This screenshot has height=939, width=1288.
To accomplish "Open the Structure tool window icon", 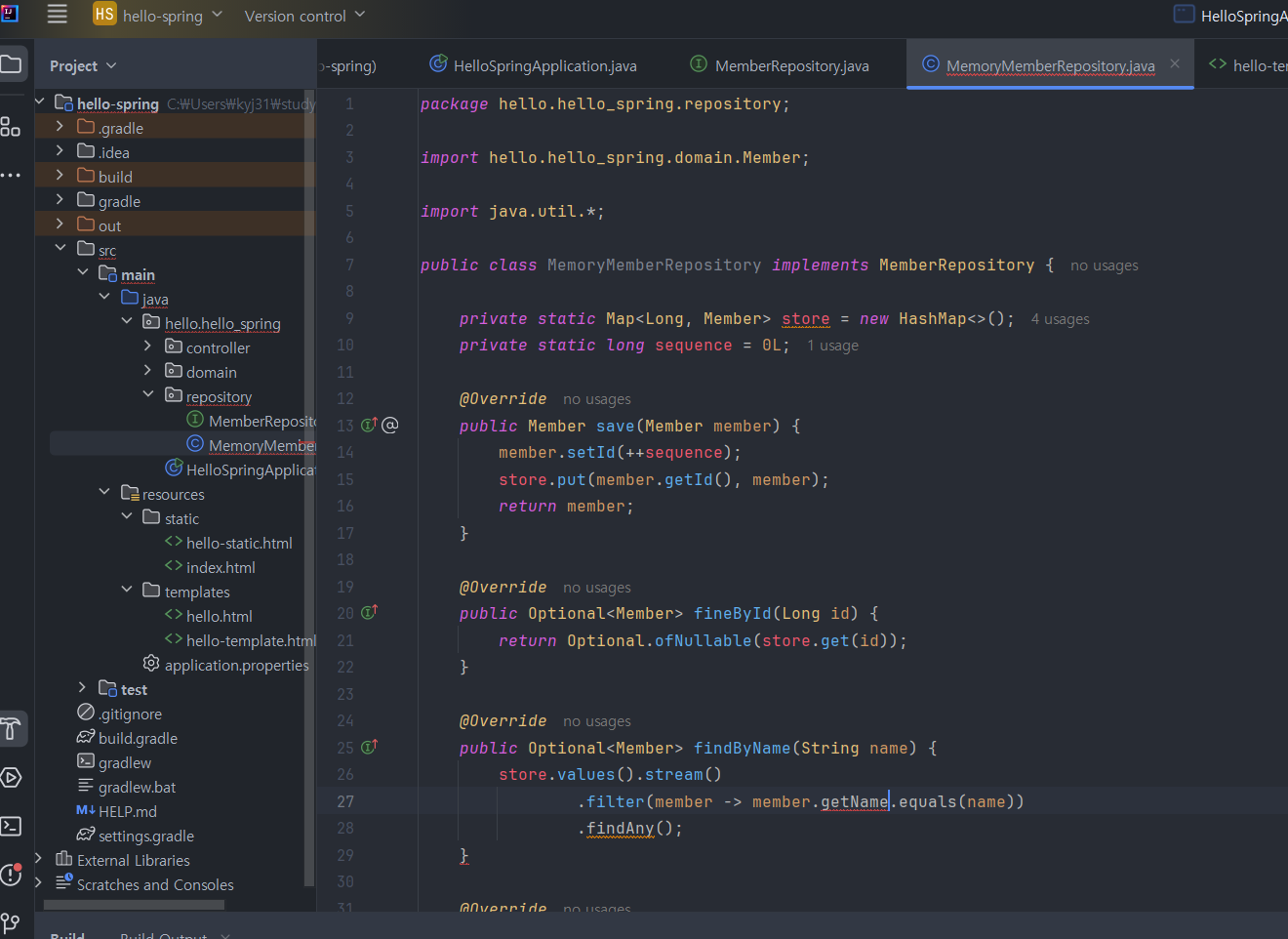I will pyautogui.click(x=11, y=127).
